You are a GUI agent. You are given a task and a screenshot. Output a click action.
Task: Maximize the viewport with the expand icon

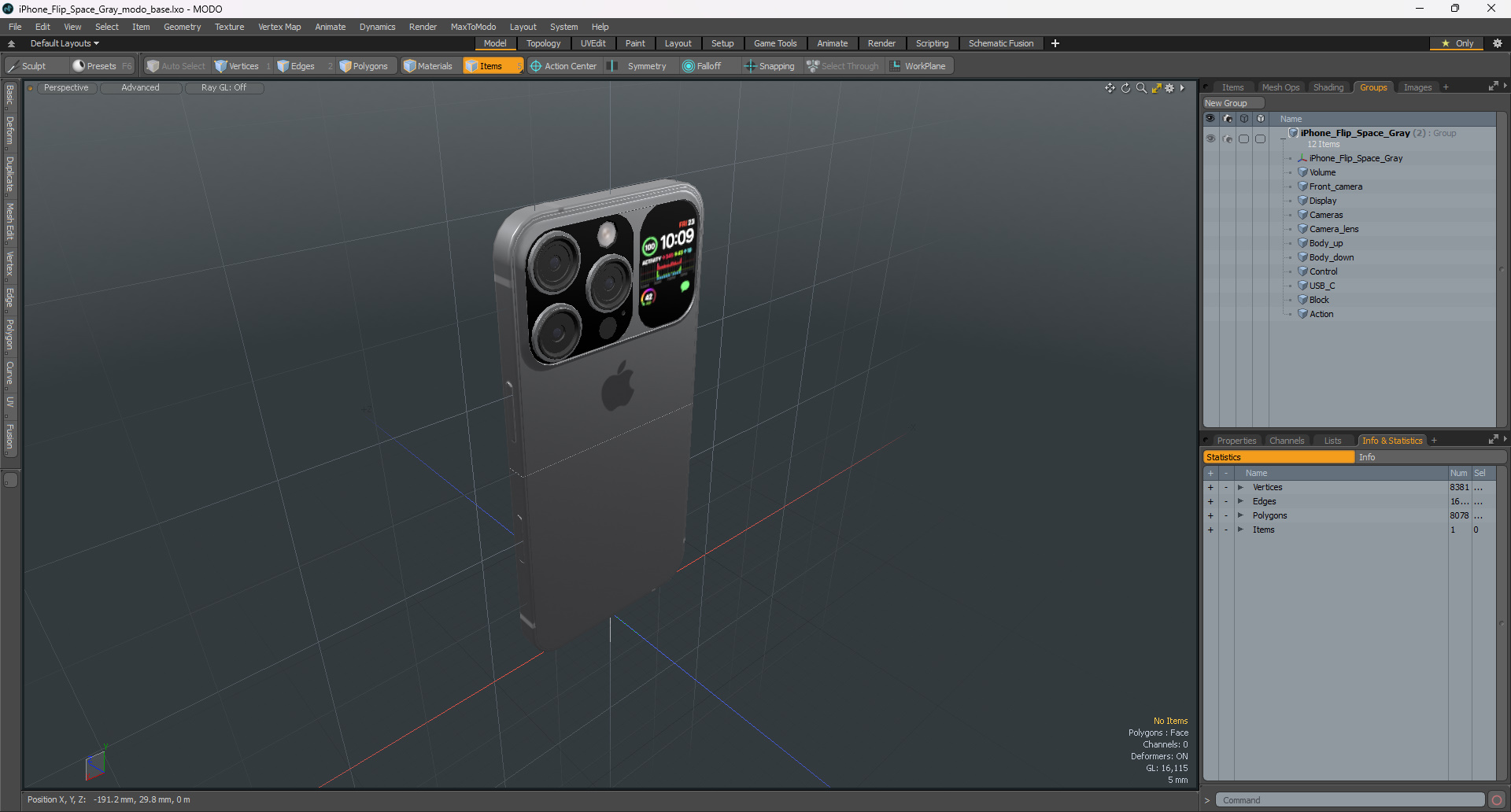tap(1156, 88)
